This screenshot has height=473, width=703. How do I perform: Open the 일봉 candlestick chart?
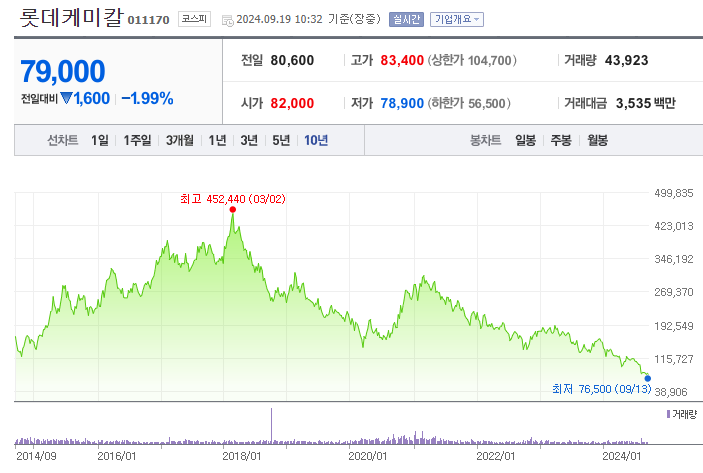point(525,140)
